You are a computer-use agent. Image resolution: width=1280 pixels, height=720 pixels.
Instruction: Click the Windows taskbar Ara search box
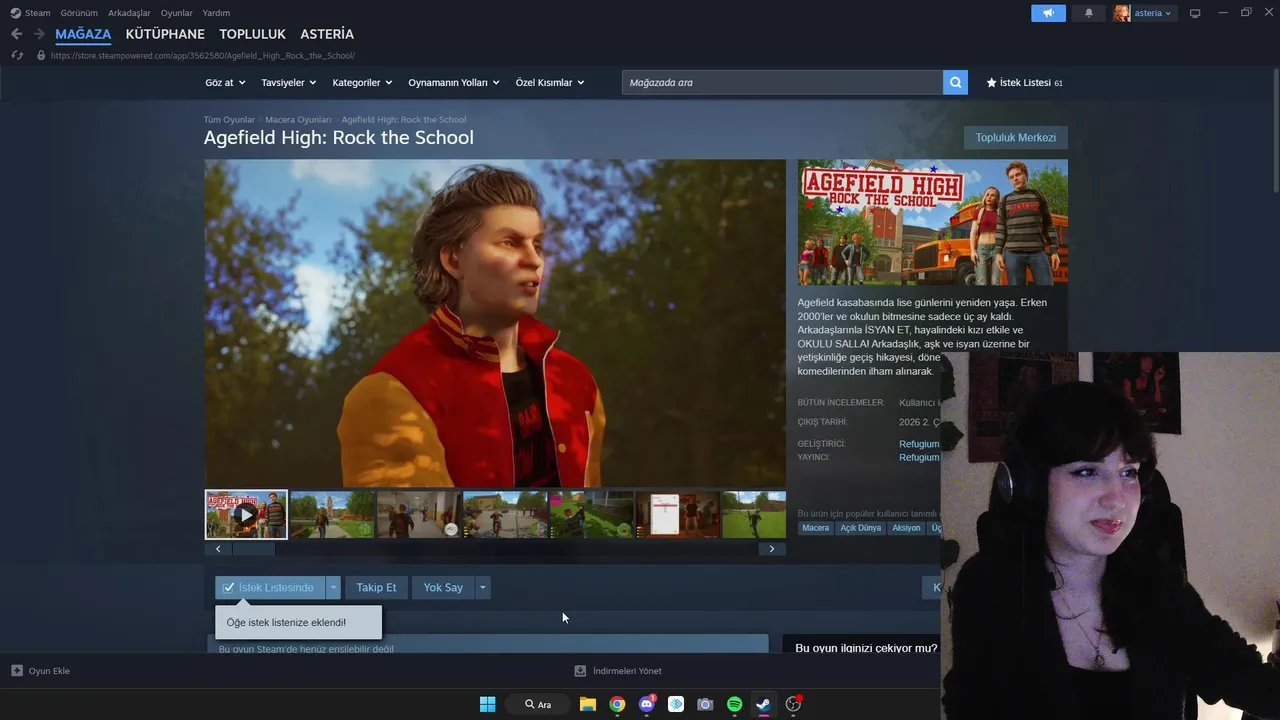pyautogui.click(x=538, y=704)
